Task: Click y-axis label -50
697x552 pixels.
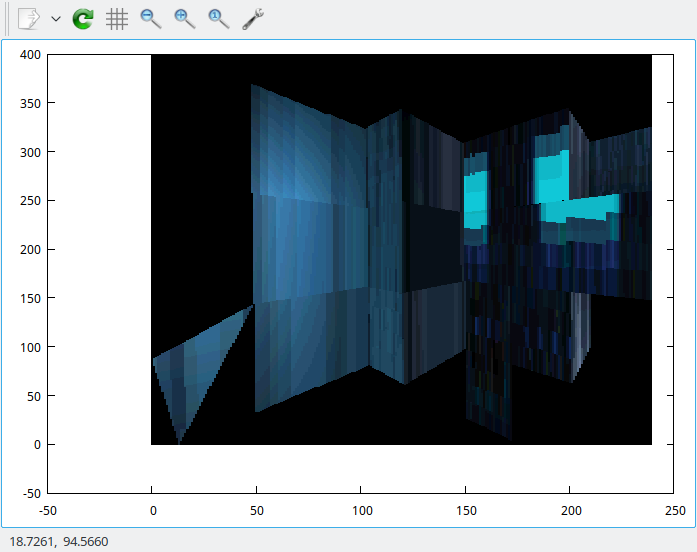Action: coord(31,494)
